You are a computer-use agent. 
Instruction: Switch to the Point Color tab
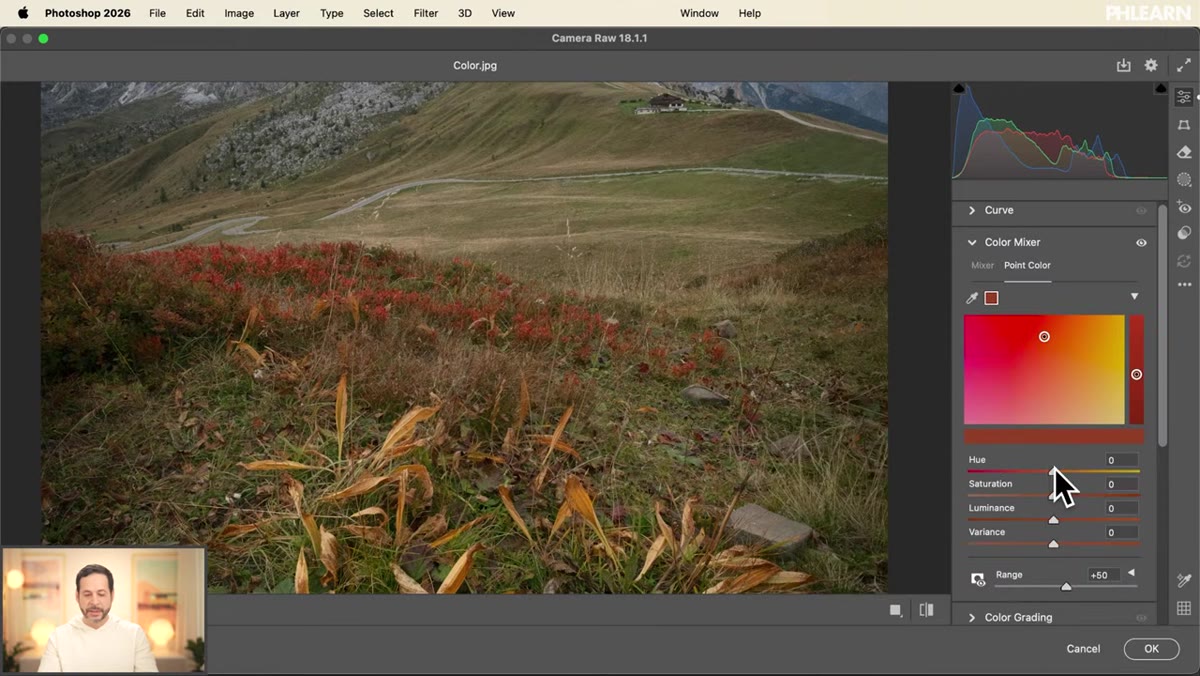coord(1027,265)
